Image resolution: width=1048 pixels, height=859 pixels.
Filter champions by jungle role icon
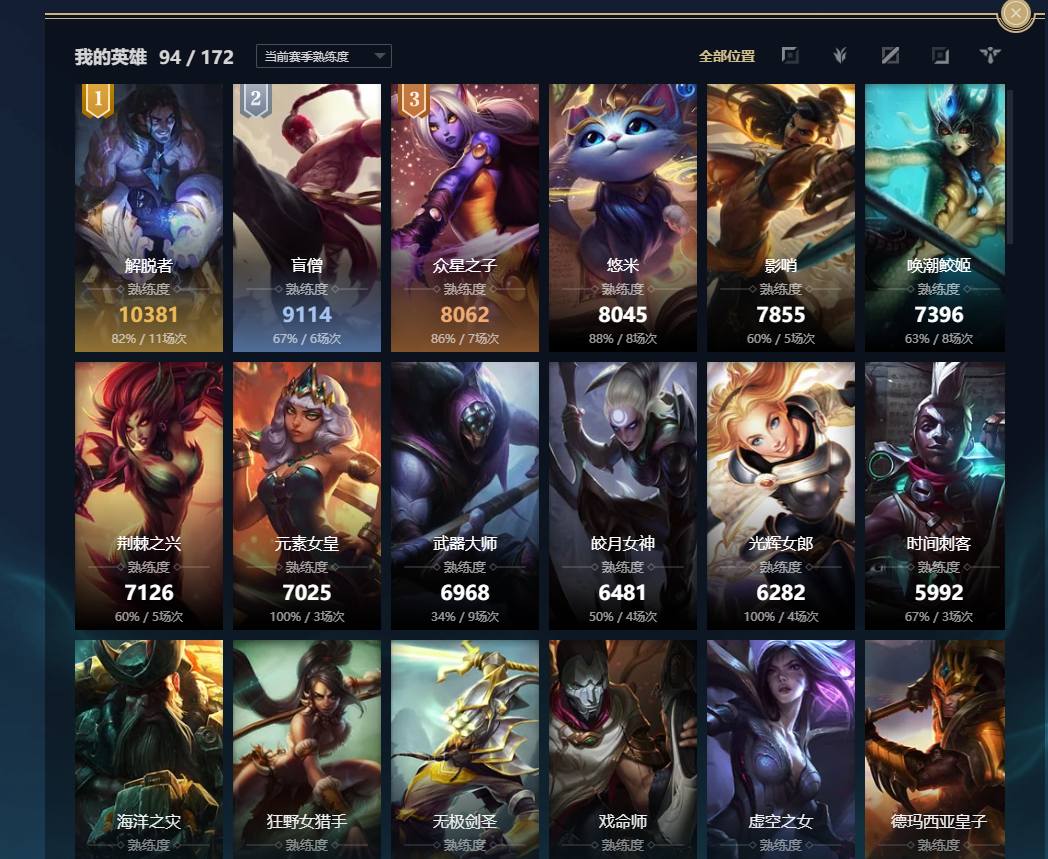click(840, 55)
